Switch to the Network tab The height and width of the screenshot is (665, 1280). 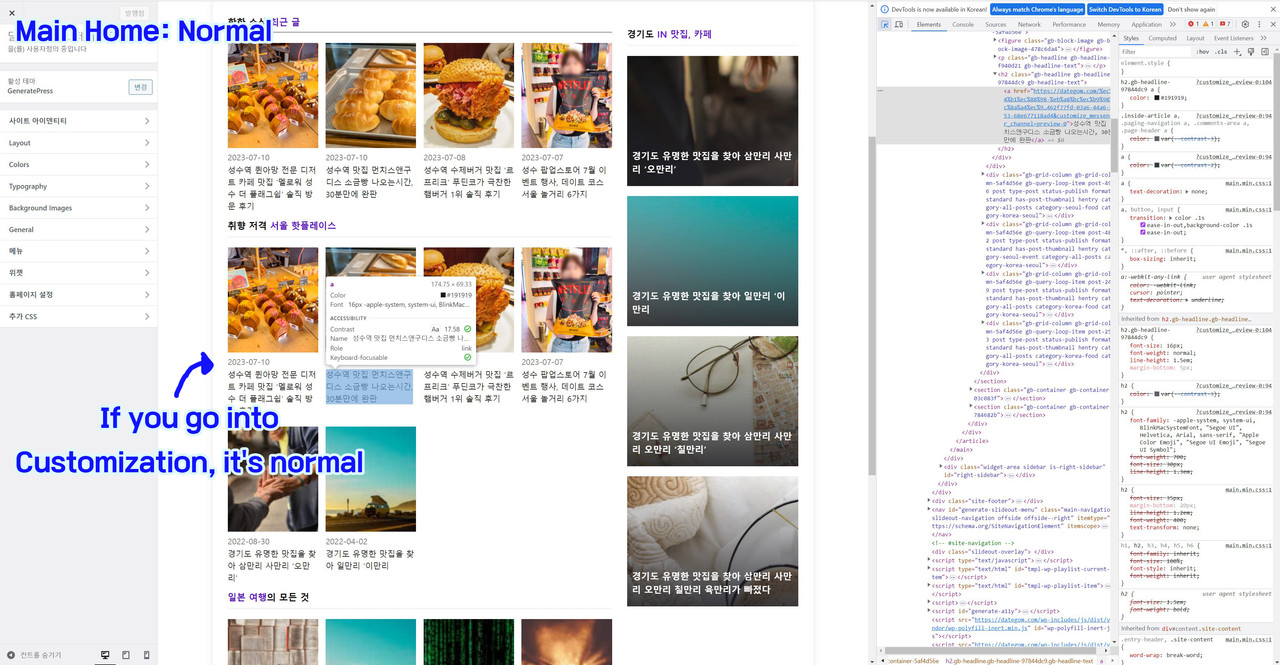click(1029, 24)
